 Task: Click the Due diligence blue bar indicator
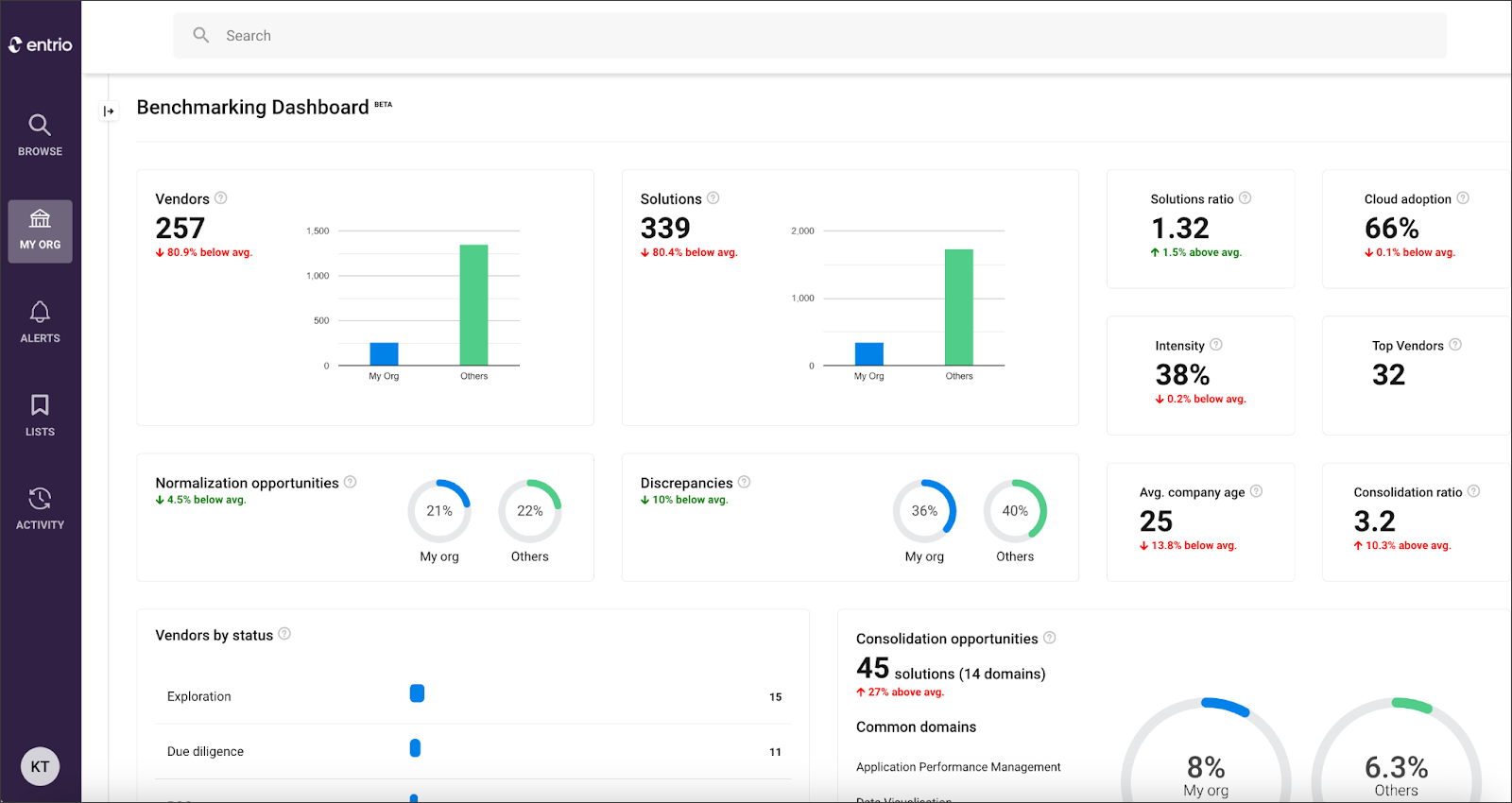[x=415, y=748]
